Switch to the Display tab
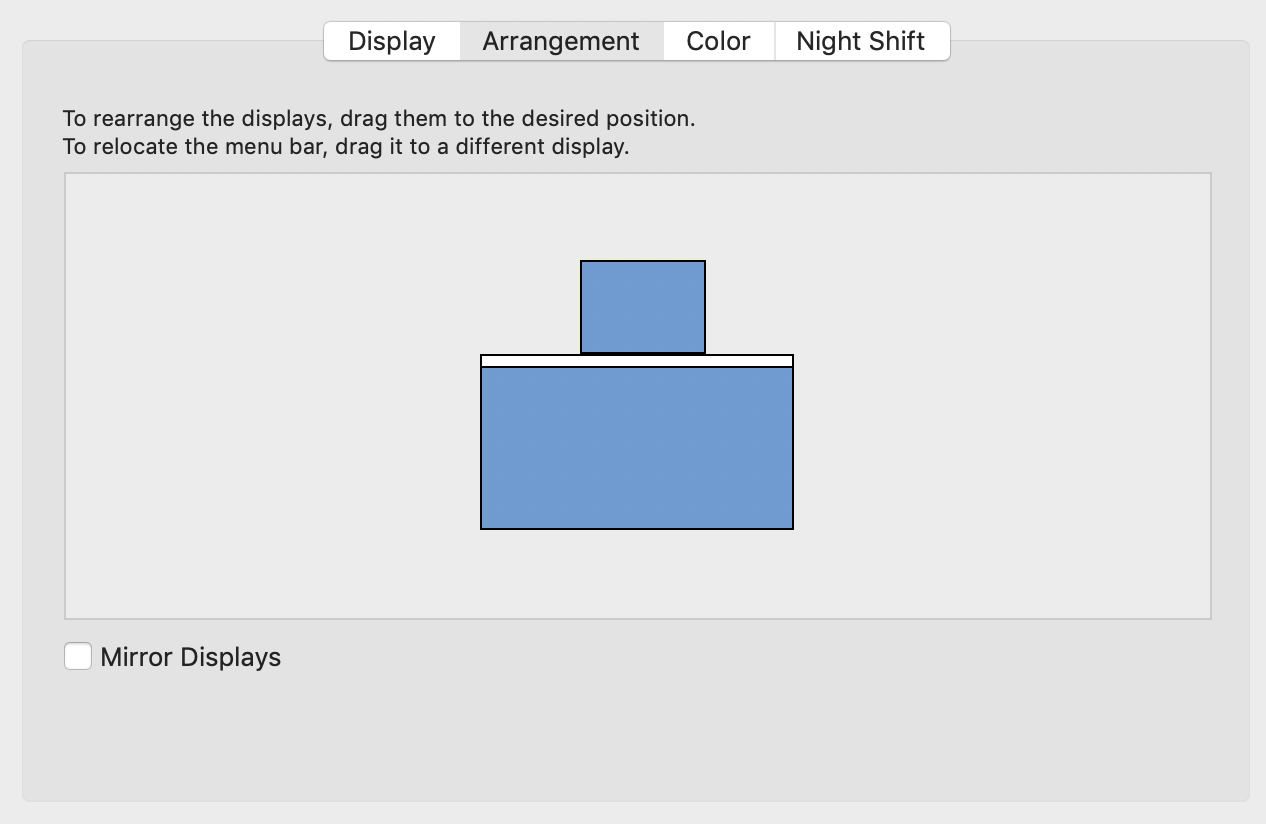 (392, 41)
